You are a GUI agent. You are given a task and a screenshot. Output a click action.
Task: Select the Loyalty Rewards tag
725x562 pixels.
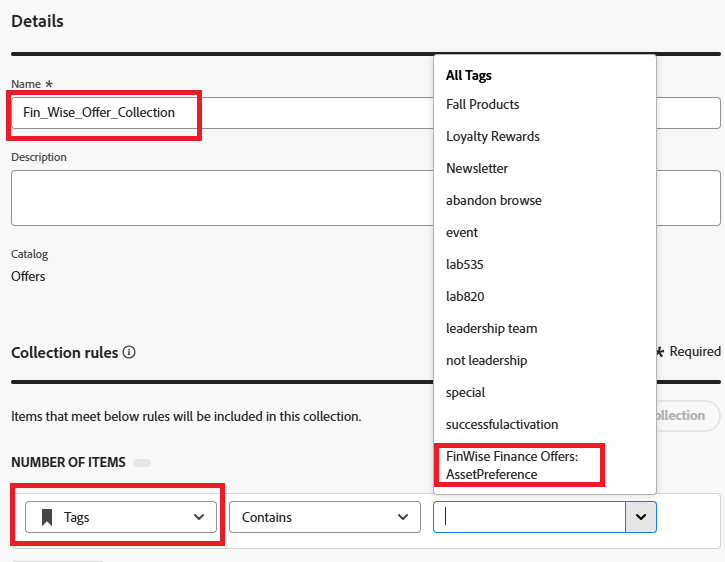[x=493, y=136]
